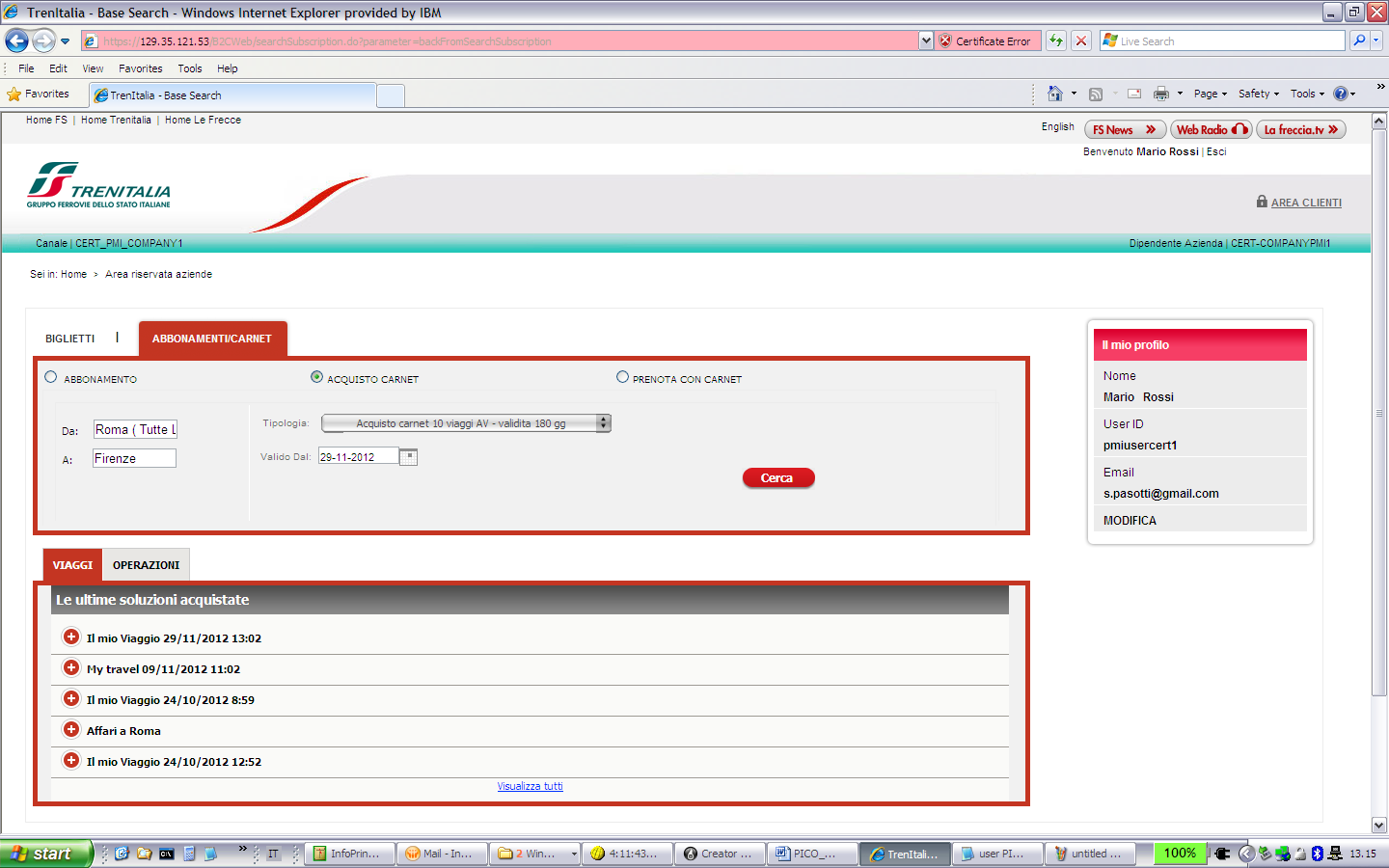This screenshot has height=868, width=1389.
Task: Open the Edit menu
Action: [x=58, y=68]
